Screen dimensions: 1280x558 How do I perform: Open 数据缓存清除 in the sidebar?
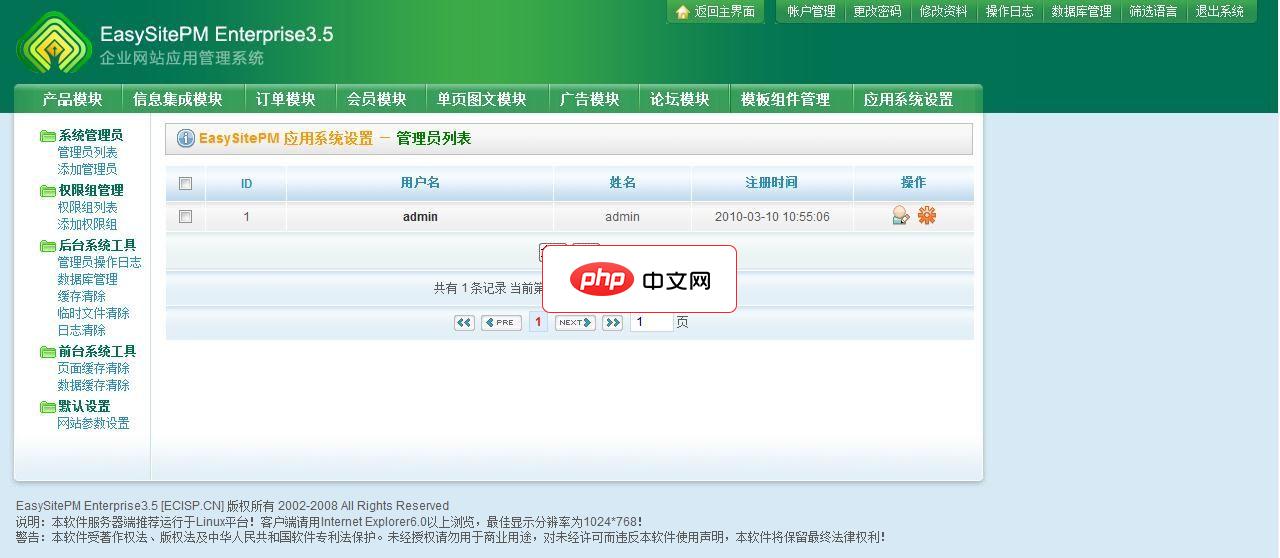coord(93,386)
